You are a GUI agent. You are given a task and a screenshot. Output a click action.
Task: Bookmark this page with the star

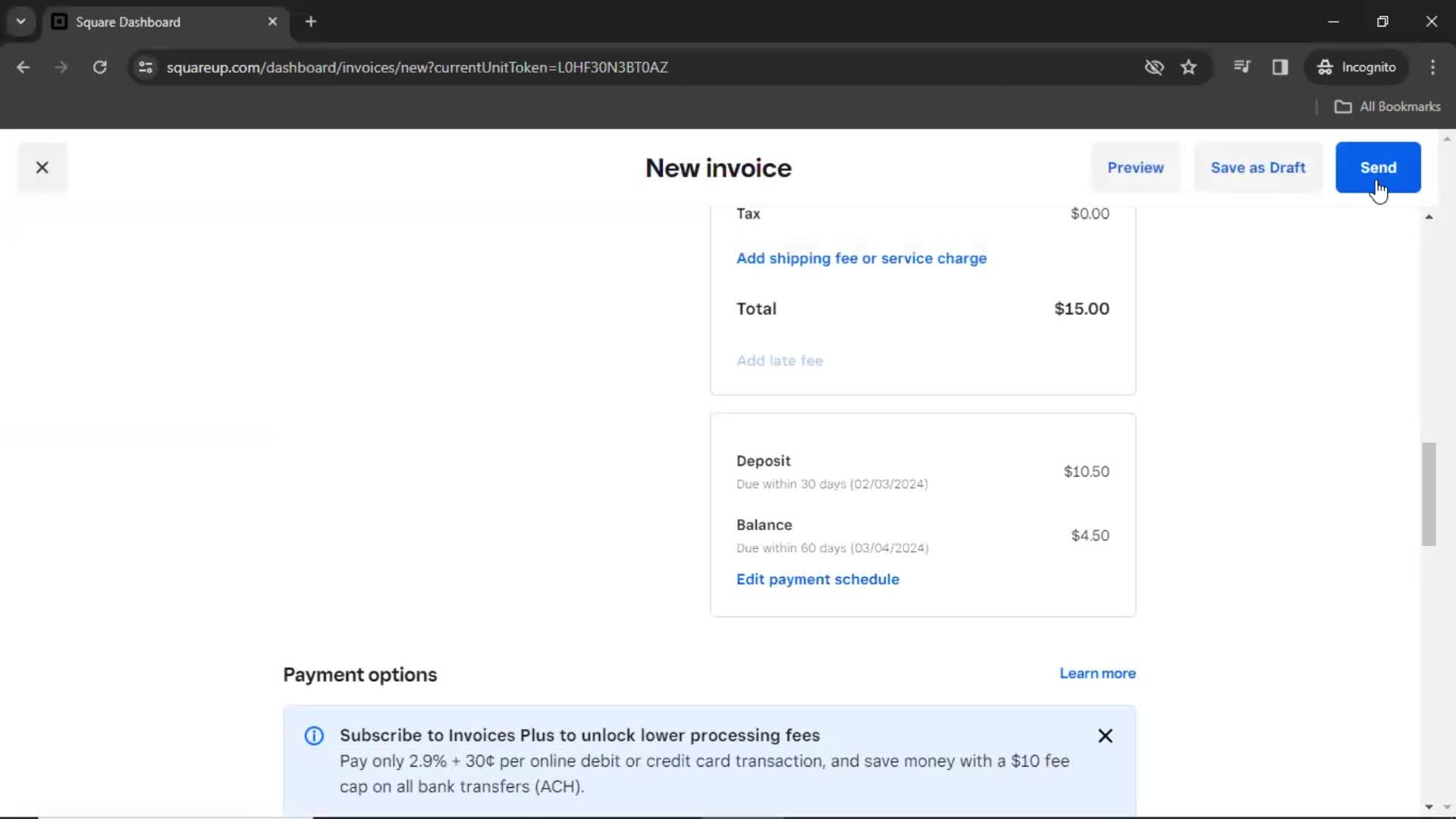point(1188,67)
